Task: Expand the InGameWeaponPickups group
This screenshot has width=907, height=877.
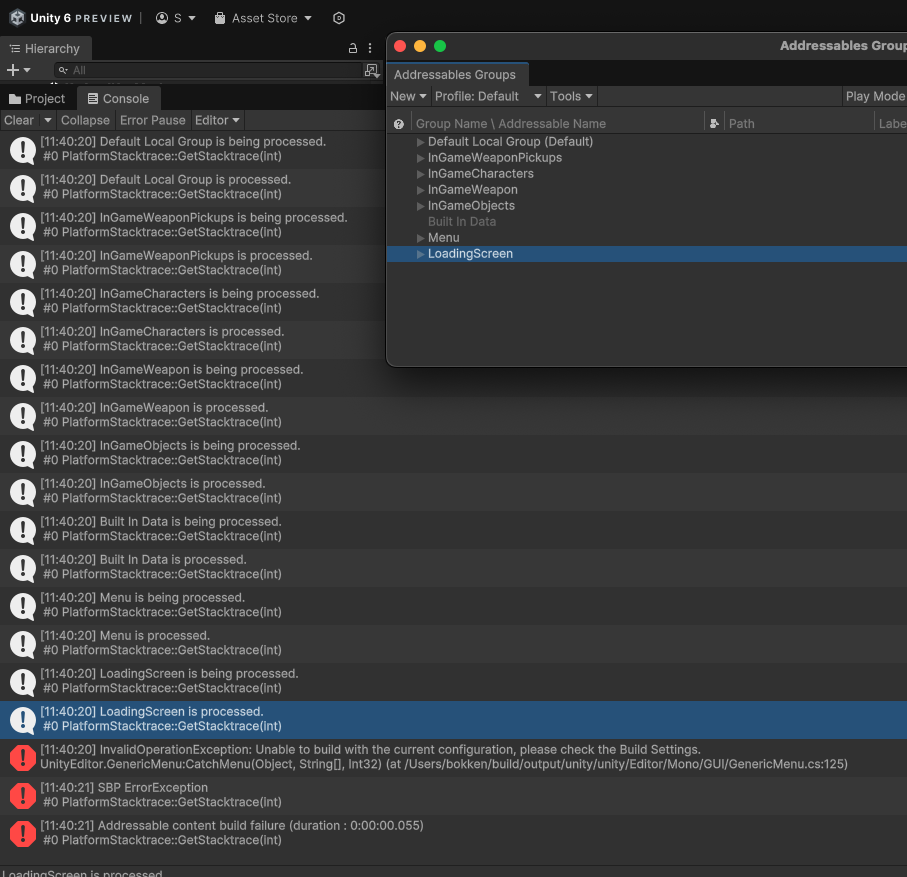Action: point(420,158)
